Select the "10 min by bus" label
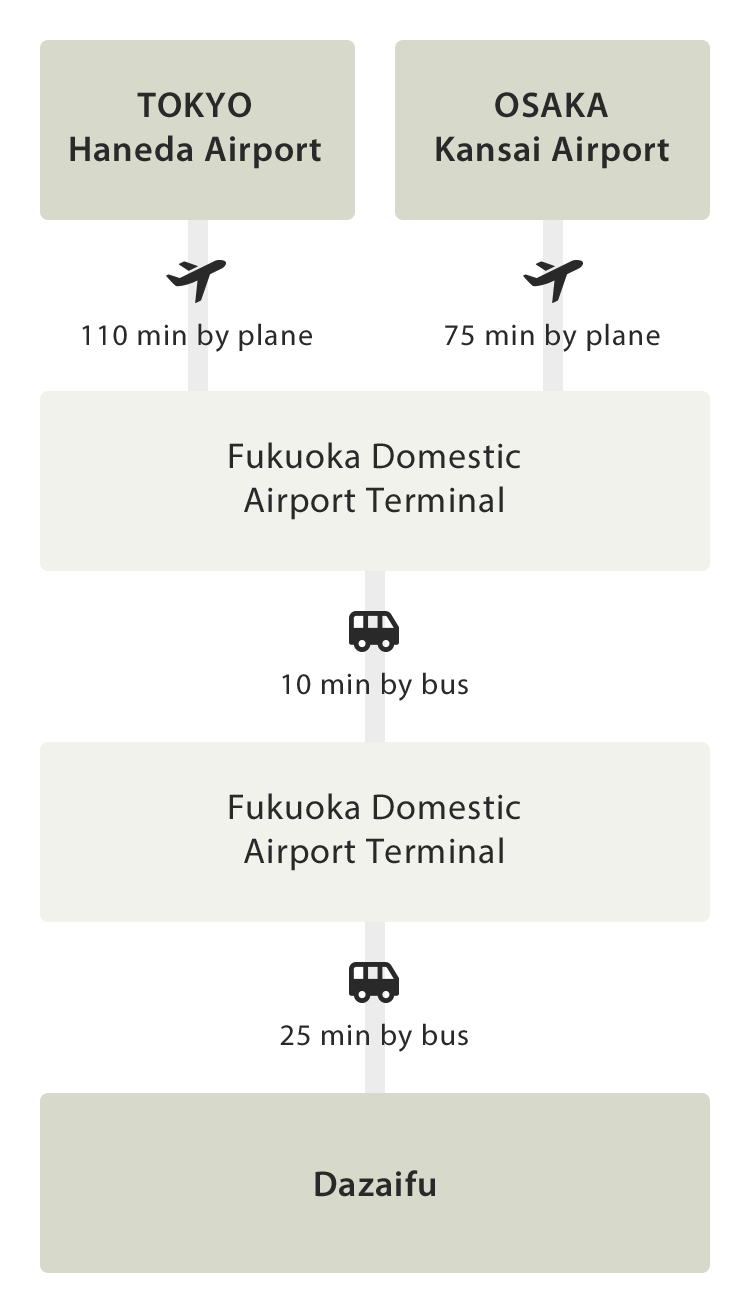This screenshot has height=1313, width=750. pos(375,685)
